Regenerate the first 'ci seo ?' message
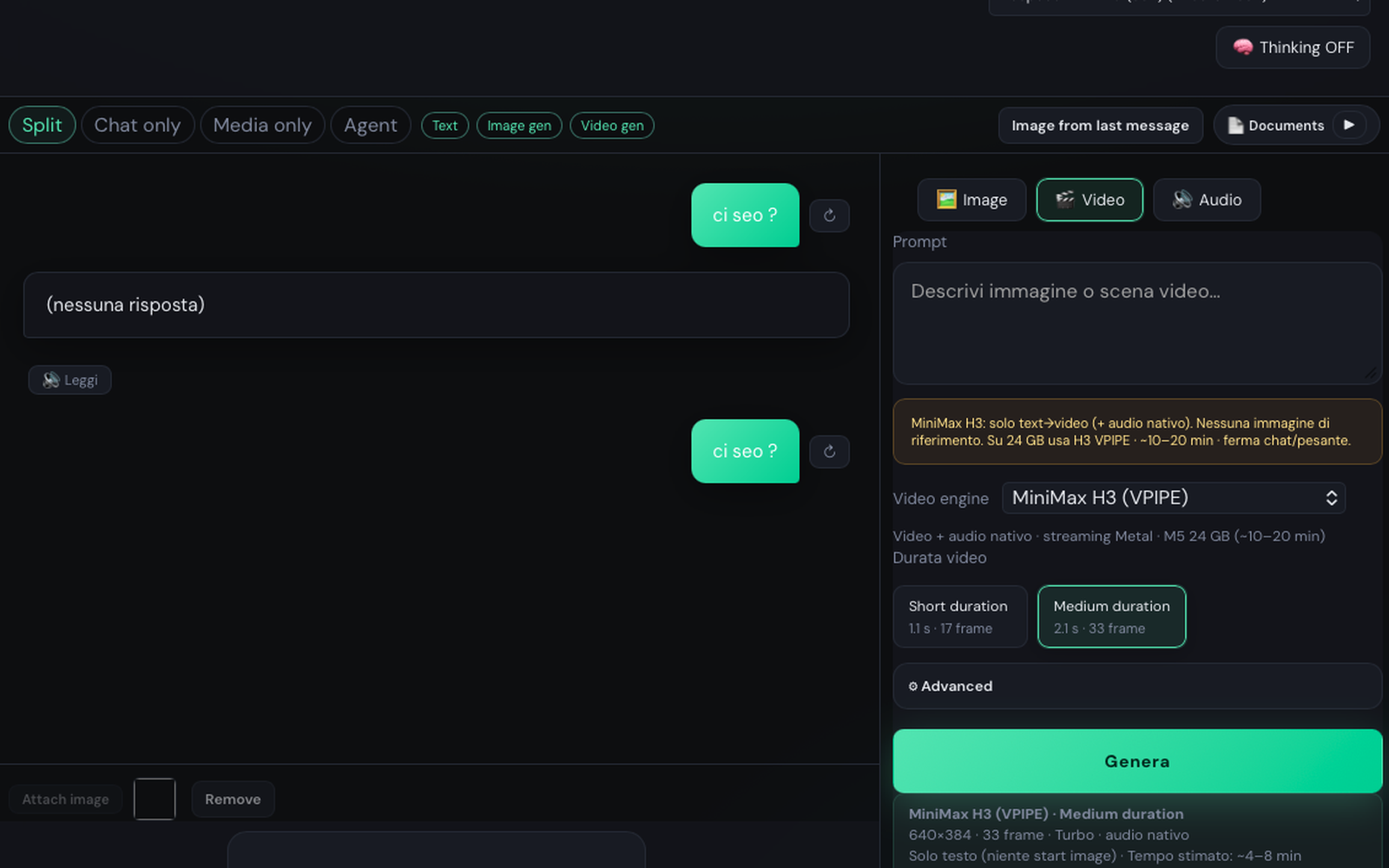The width and height of the screenshot is (1389, 868). pos(829,215)
